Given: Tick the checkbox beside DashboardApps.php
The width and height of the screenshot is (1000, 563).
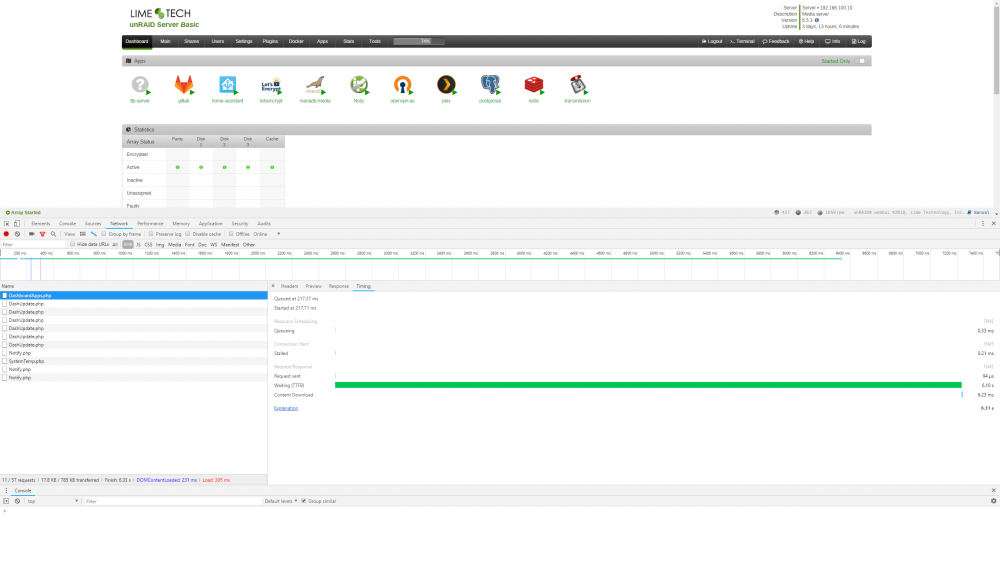Looking at the screenshot, I should pos(4,296).
